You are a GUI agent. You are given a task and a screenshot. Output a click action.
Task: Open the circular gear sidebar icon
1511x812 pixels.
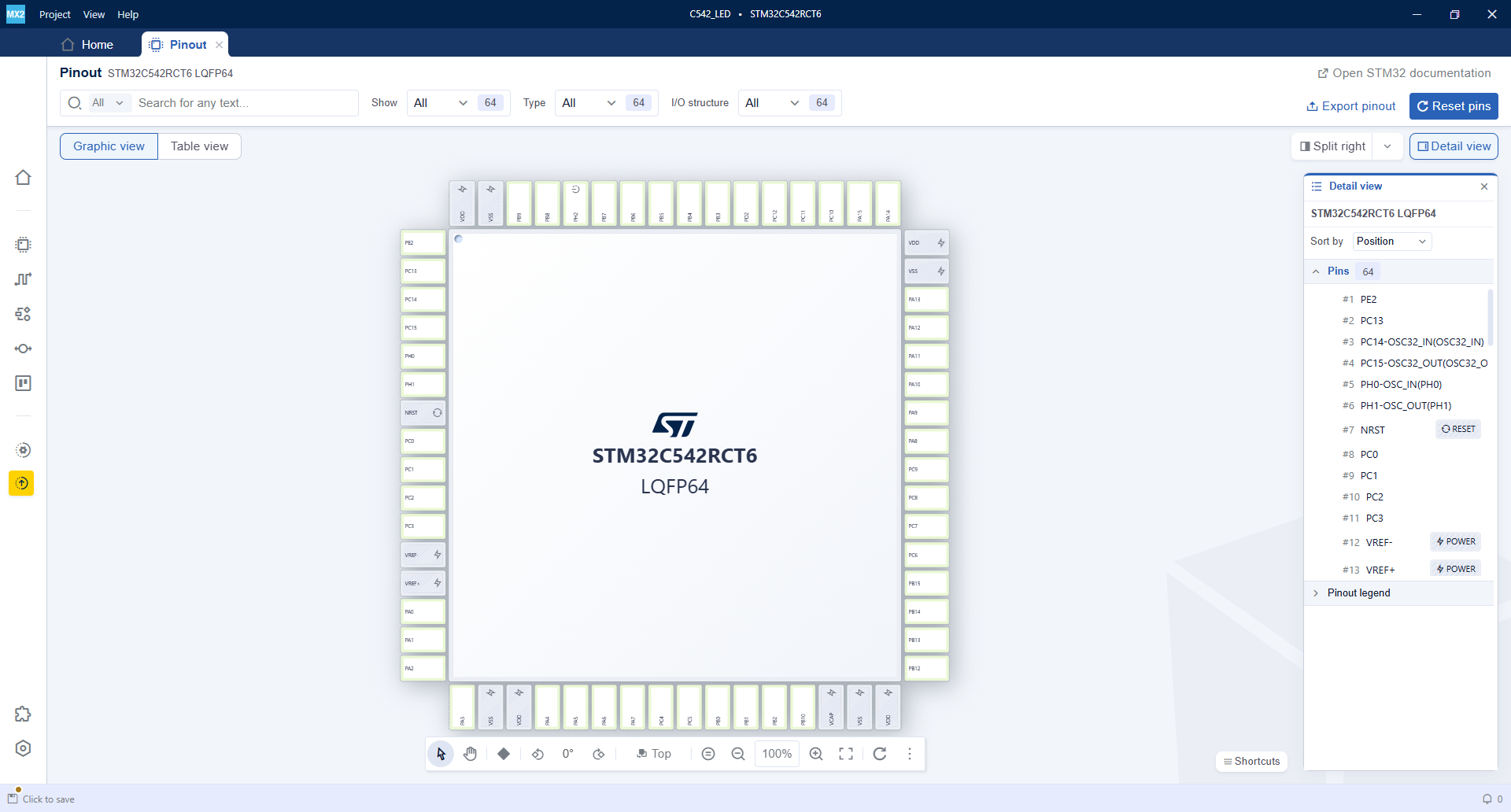pyautogui.click(x=23, y=450)
